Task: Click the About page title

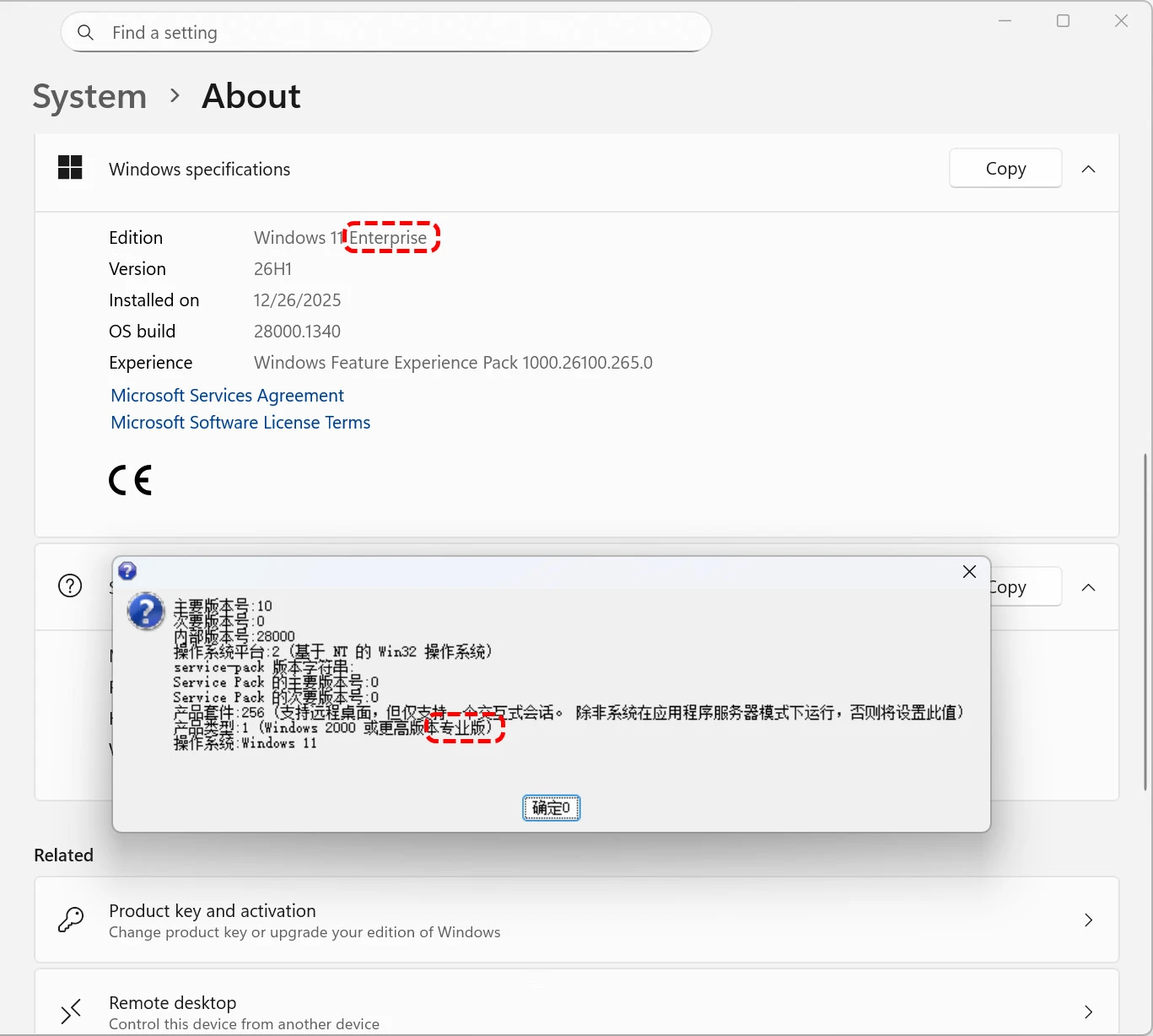Action: pyautogui.click(x=251, y=96)
